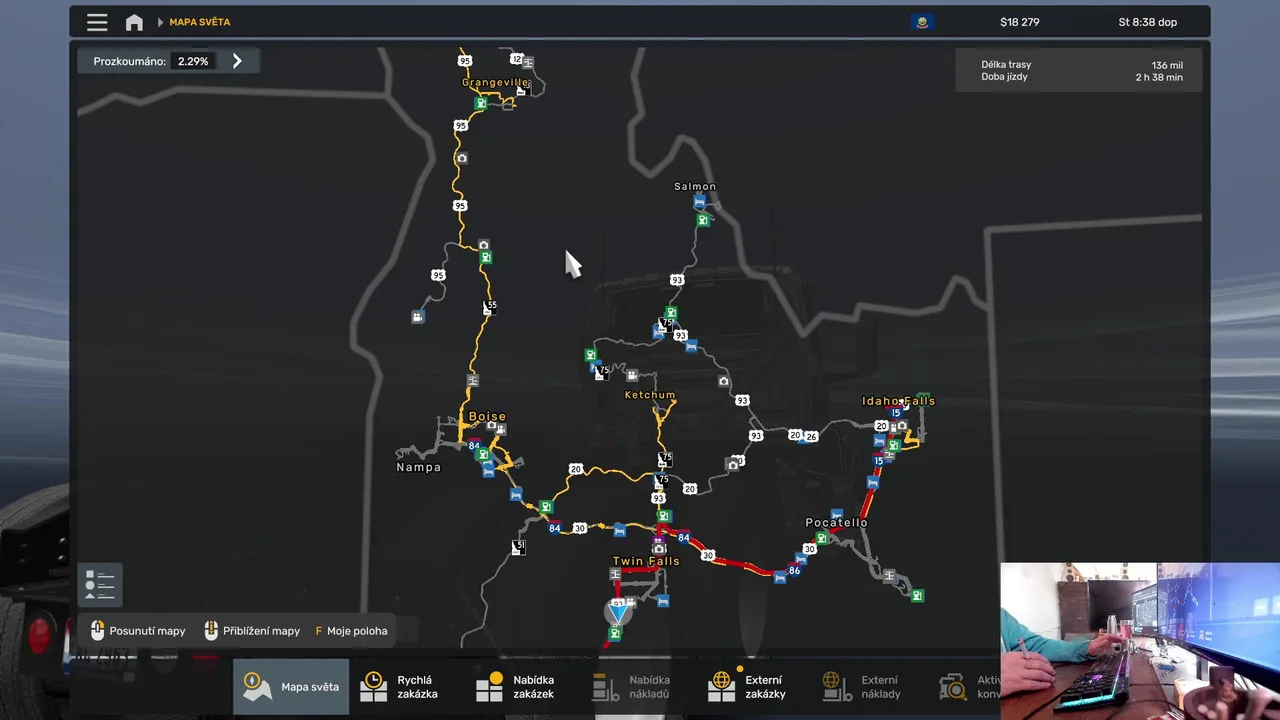This screenshot has height=720, width=1280.
Task: Click the Grangeville city label
Action: point(495,83)
